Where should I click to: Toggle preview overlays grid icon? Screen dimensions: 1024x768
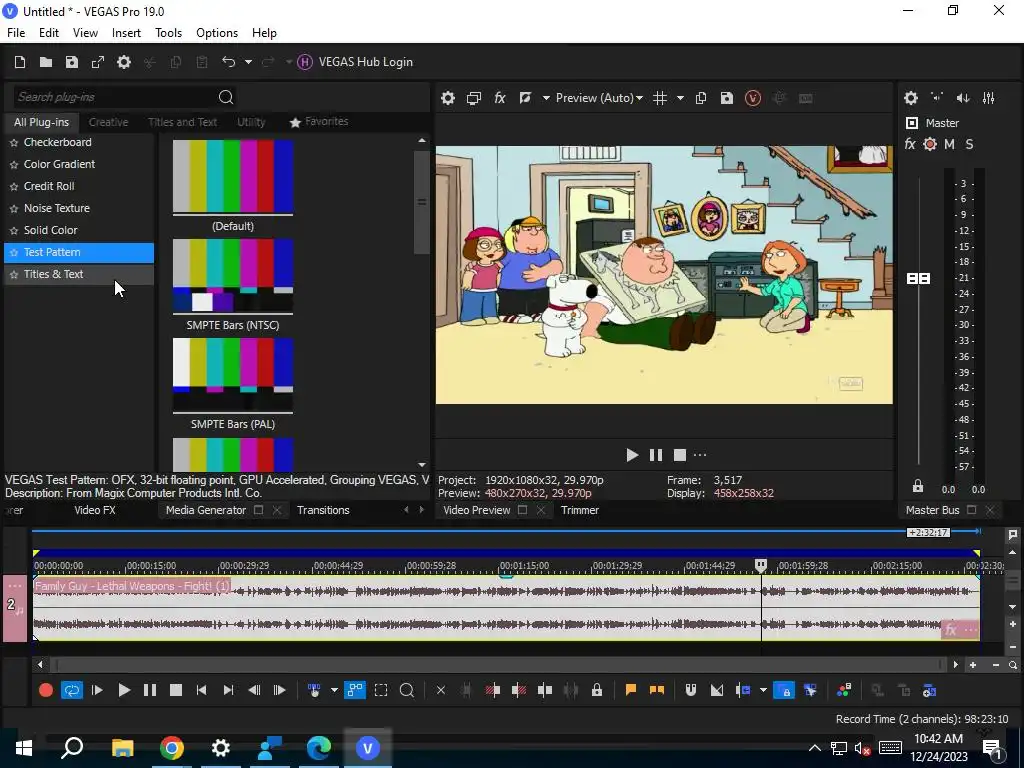660,99
